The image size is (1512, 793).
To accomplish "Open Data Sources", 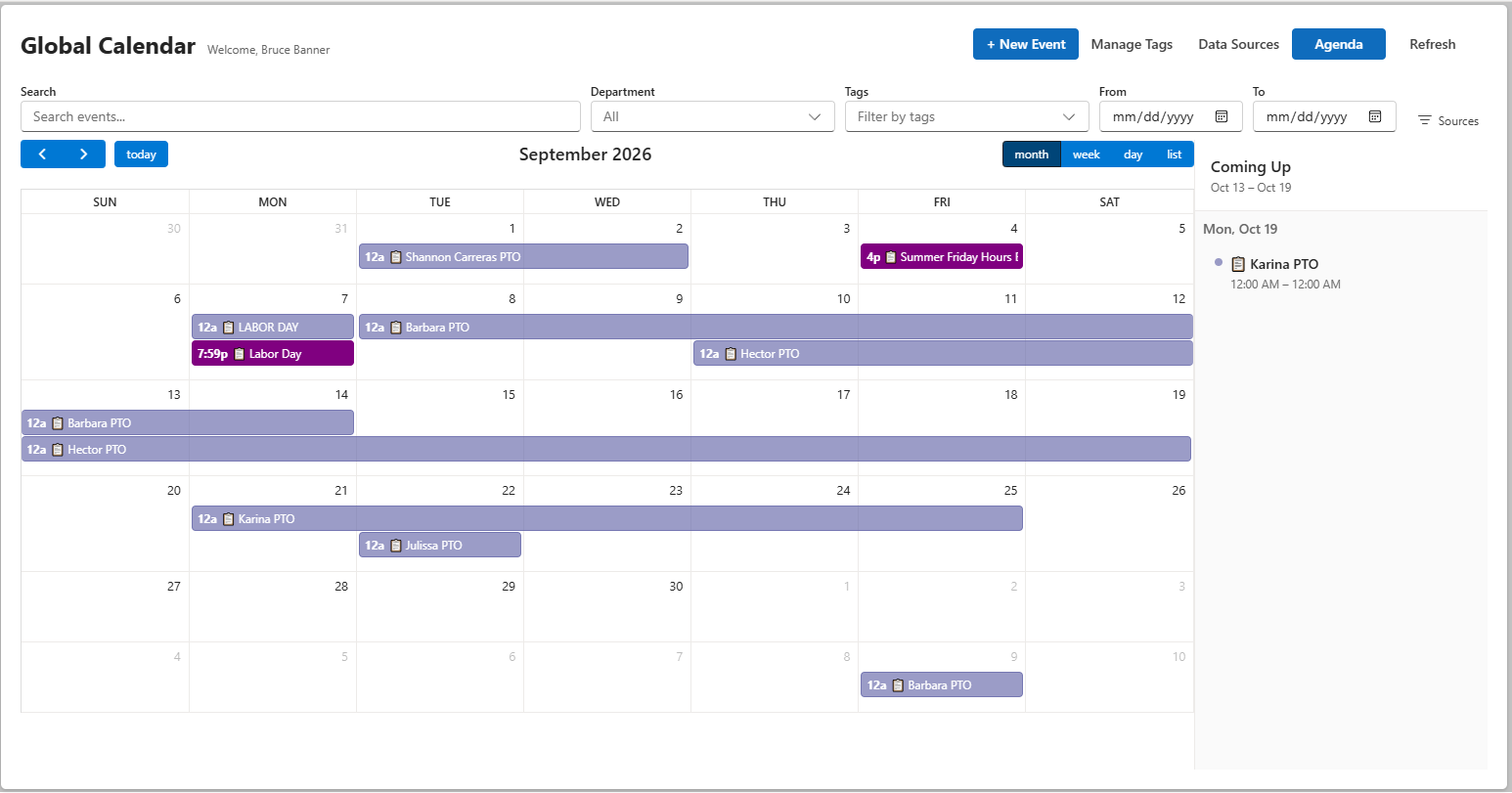I will 1238,44.
